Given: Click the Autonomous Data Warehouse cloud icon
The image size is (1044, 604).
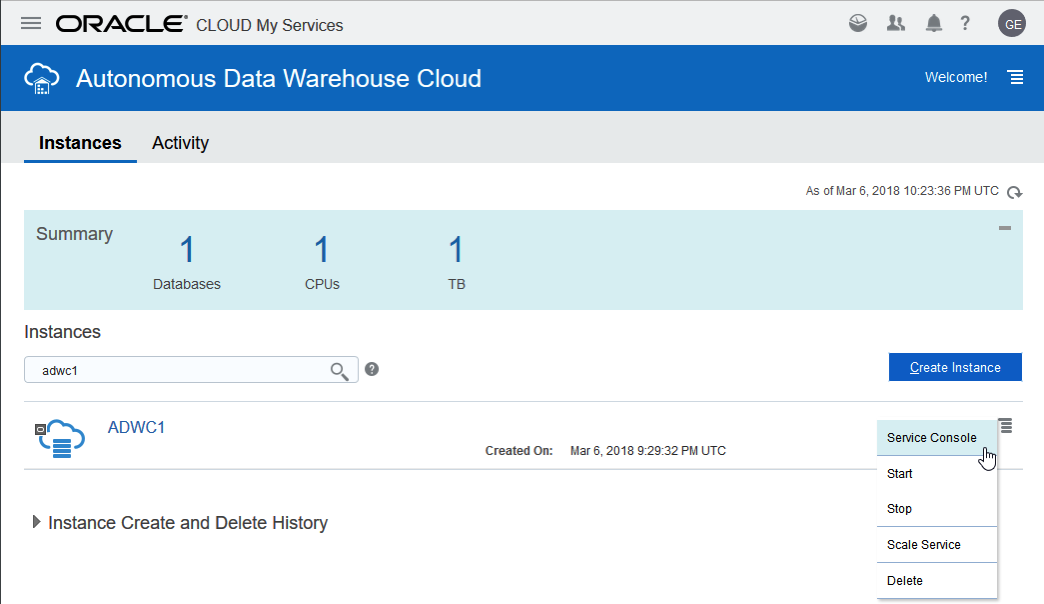Looking at the screenshot, I should pos(41,78).
